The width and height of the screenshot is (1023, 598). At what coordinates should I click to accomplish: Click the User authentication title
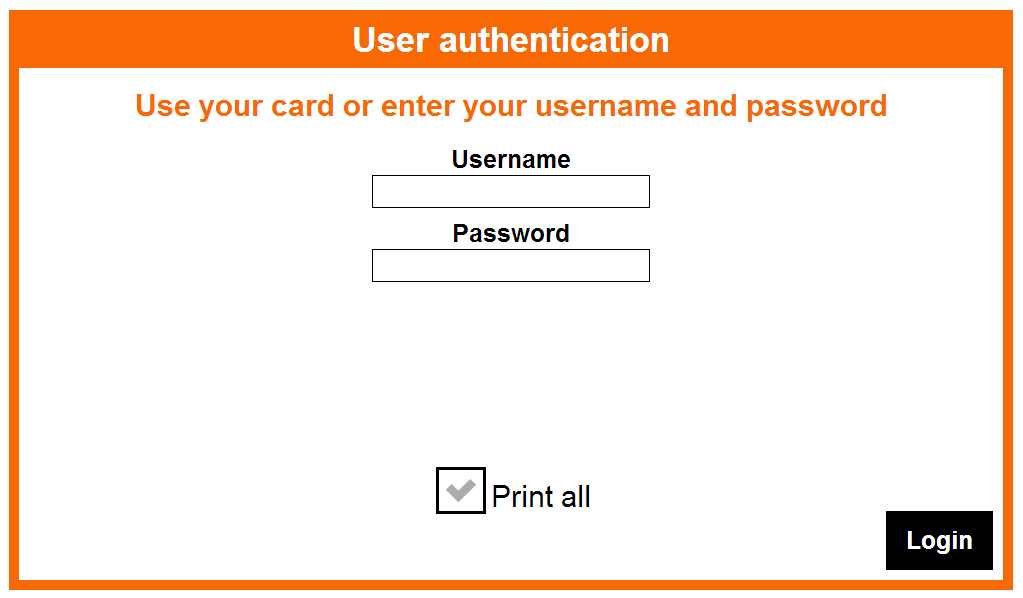point(511,40)
